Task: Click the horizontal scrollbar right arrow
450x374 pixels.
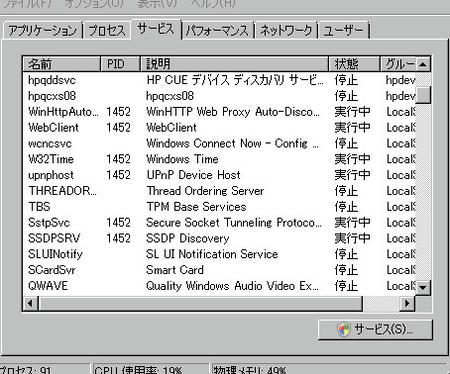Action: (407, 303)
